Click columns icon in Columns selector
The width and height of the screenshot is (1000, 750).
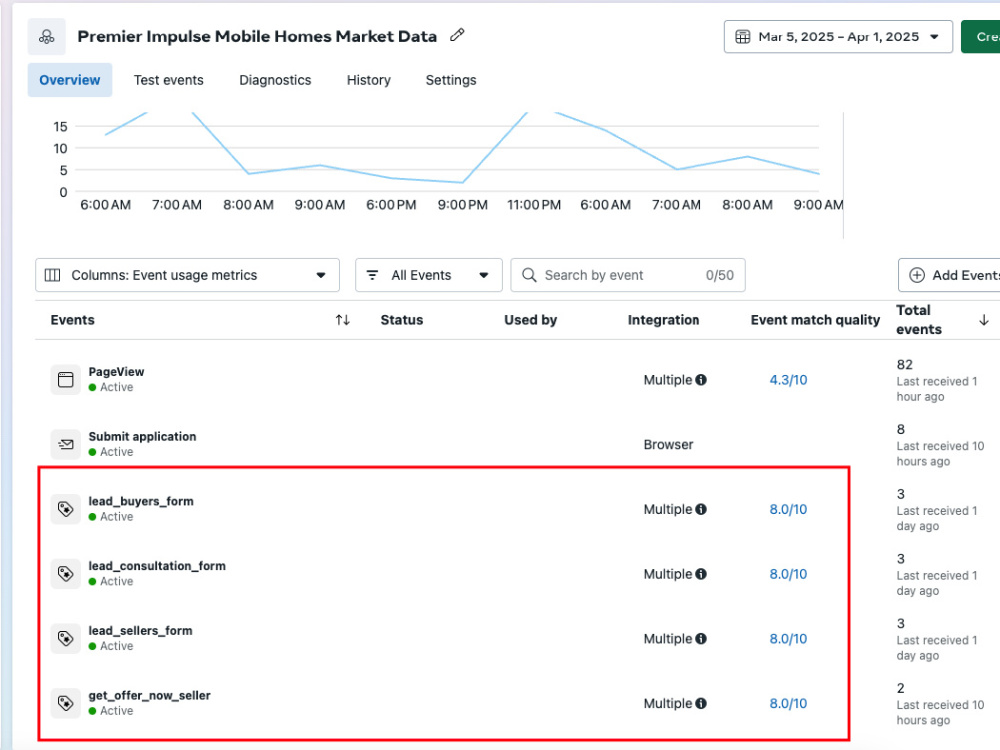pyautogui.click(x=52, y=275)
